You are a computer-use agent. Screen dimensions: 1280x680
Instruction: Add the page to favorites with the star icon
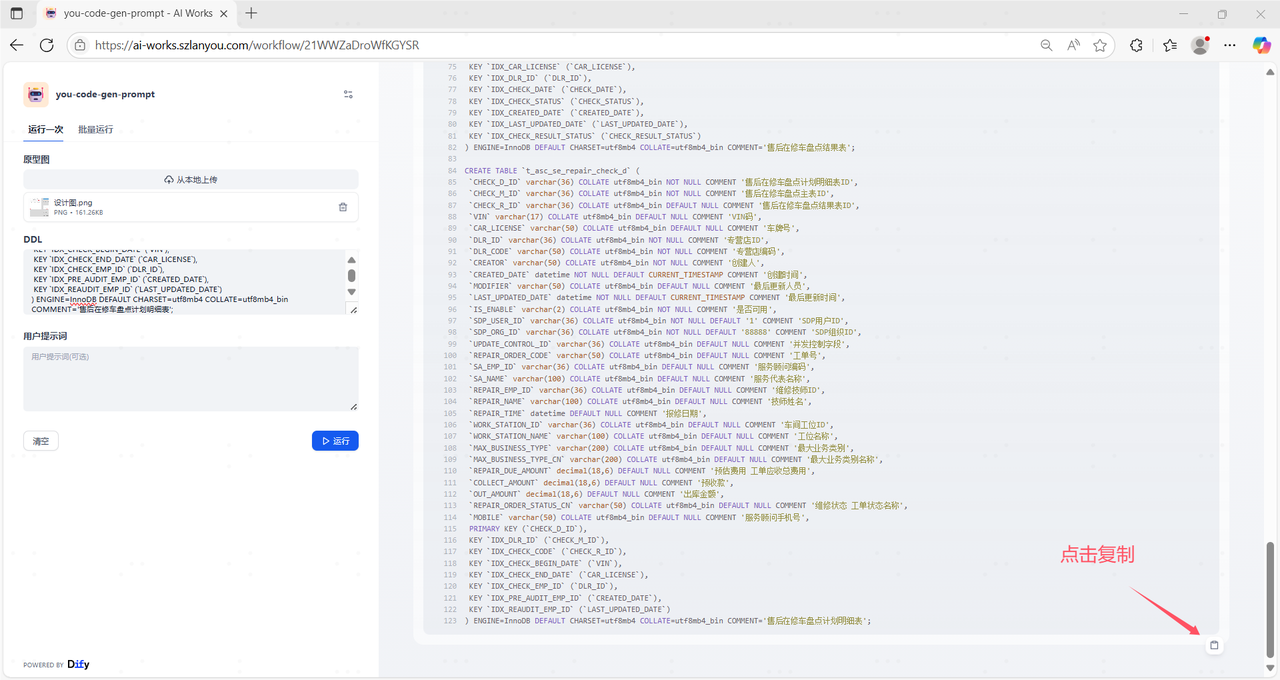(1100, 45)
